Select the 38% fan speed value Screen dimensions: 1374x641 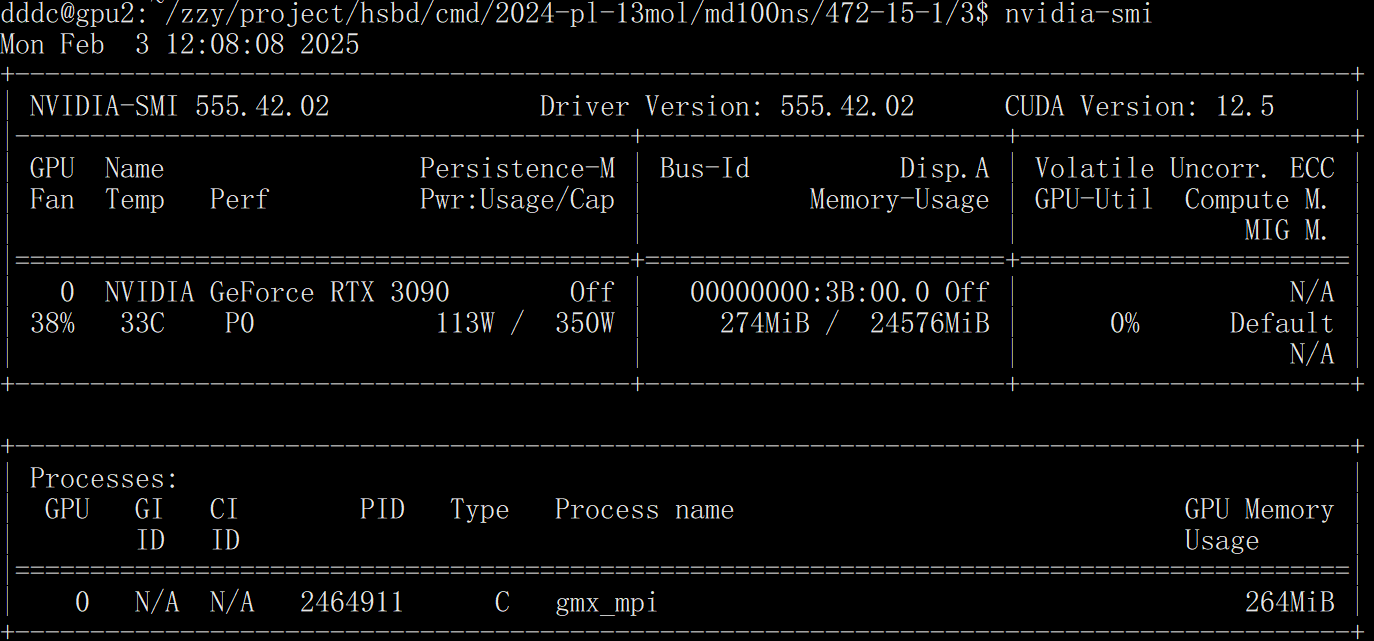coord(52,324)
